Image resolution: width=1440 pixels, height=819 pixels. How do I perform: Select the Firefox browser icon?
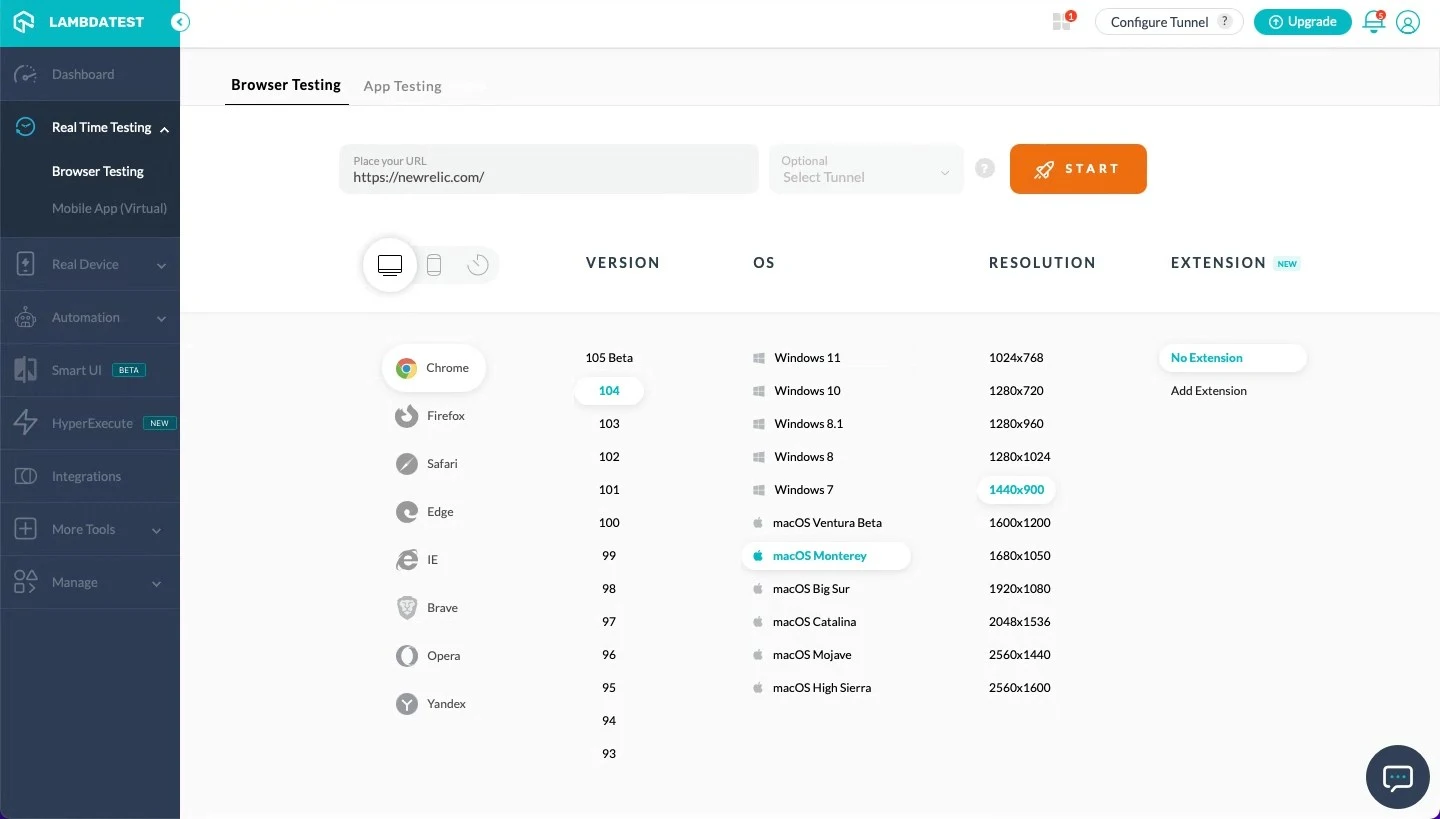point(407,416)
